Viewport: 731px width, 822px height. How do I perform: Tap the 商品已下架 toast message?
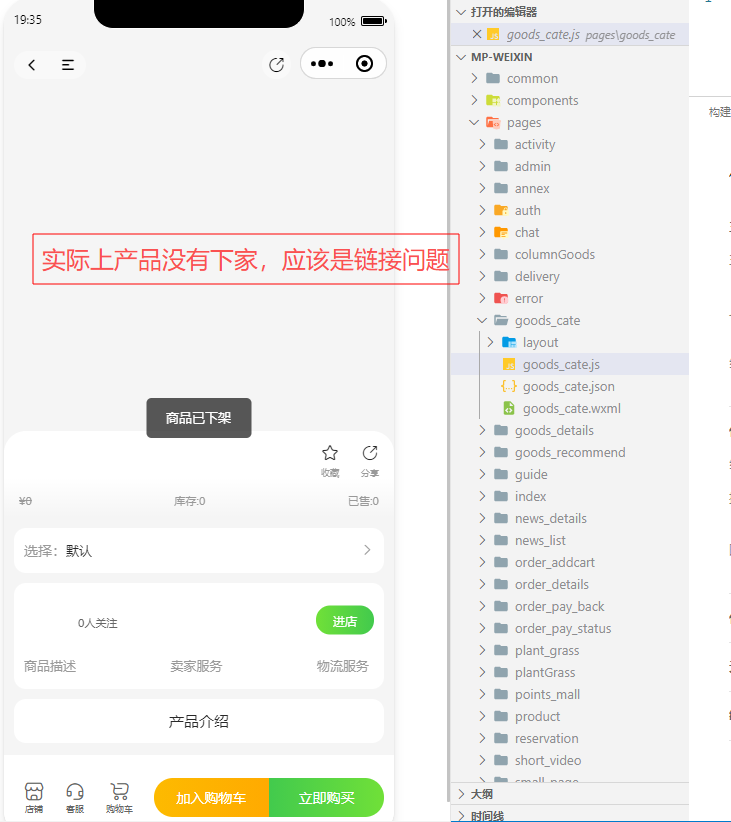(199, 418)
